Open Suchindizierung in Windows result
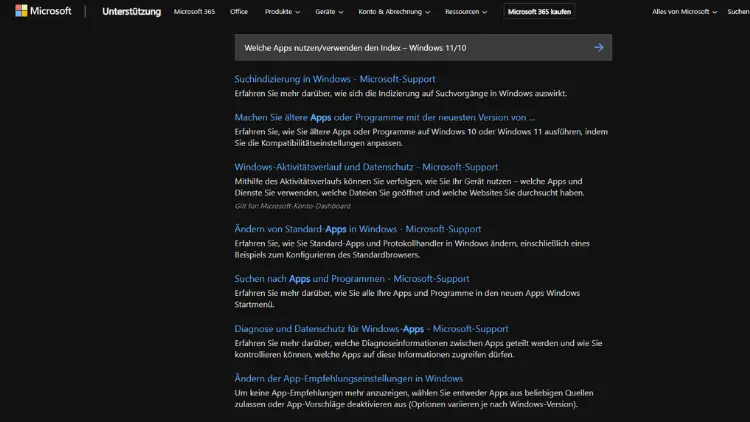 pos(335,79)
